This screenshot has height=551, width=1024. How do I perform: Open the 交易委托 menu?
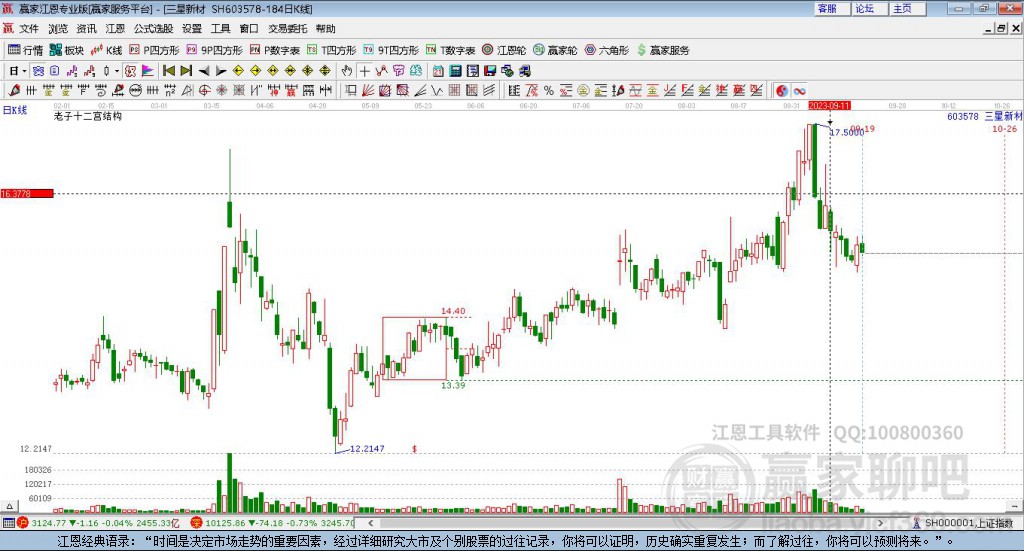click(287, 29)
